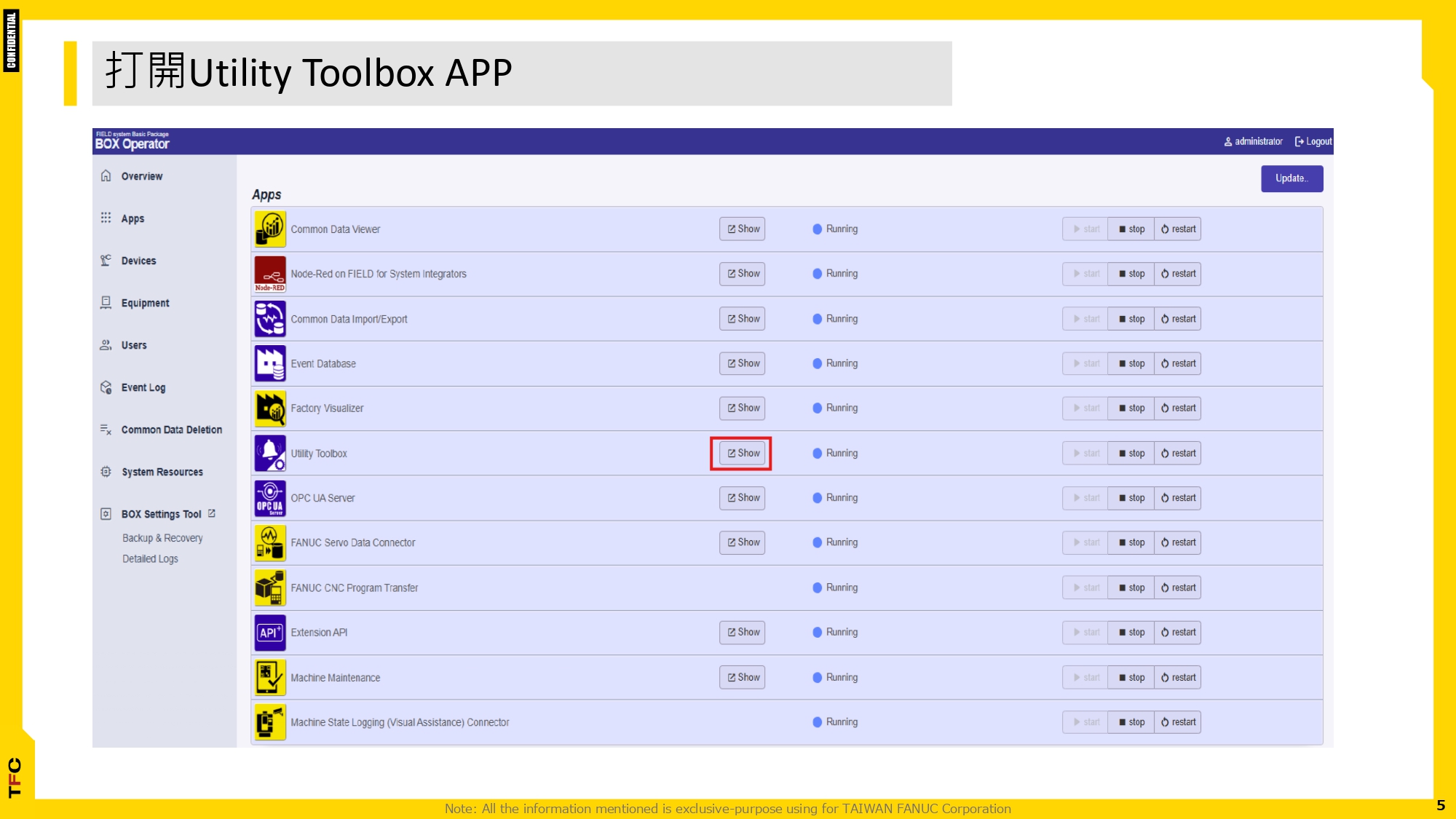
Task: Click the FANUC Servo Data Connector icon
Action: tap(269, 542)
